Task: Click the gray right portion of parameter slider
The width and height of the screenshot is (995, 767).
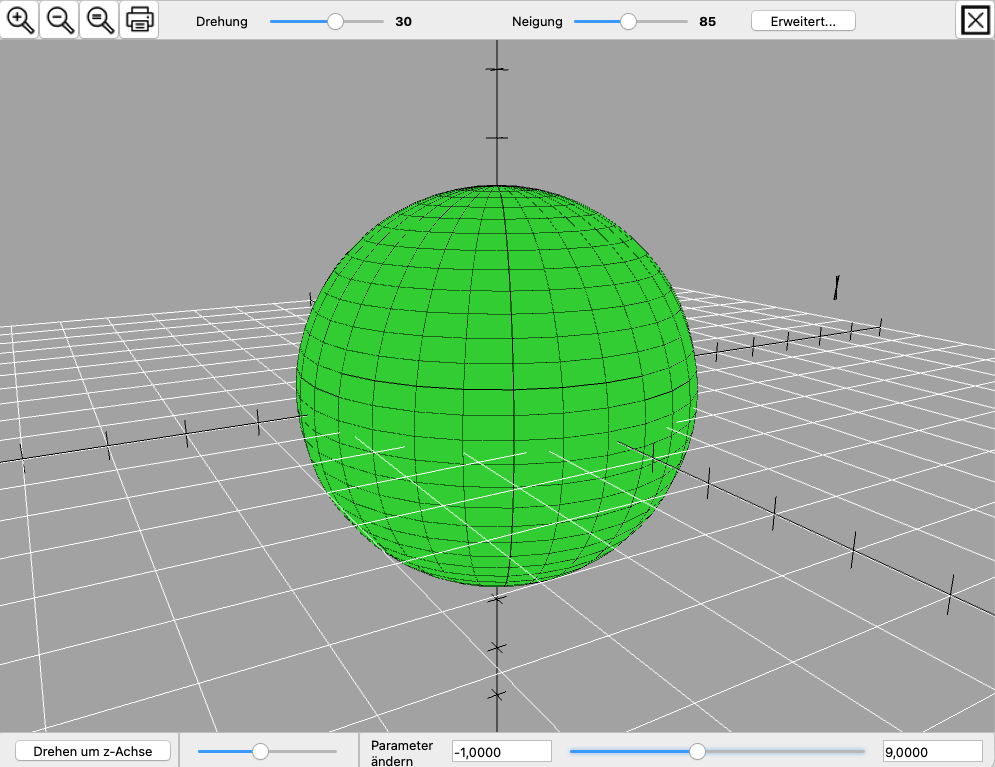Action: tap(800, 751)
